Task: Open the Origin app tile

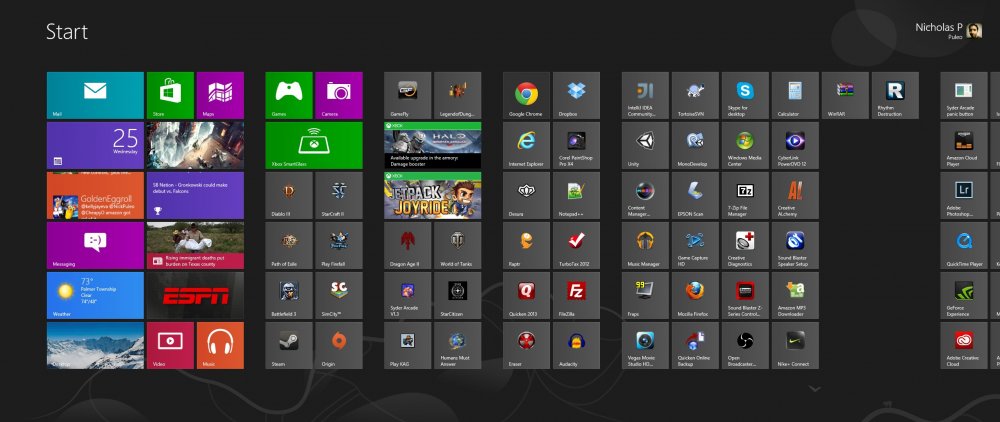Action: point(338,345)
